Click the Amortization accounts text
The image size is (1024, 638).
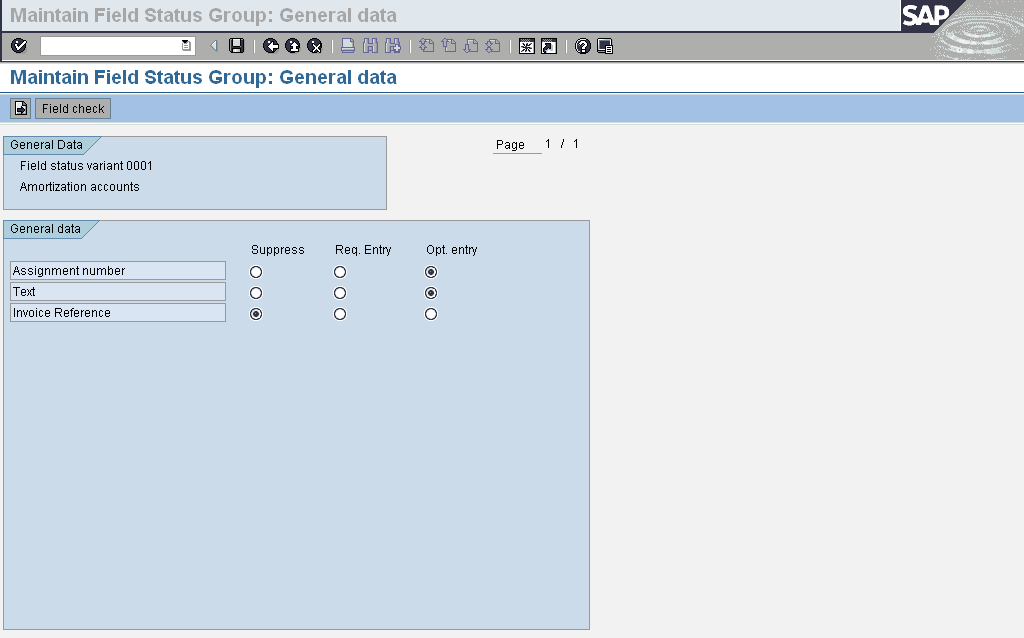pos(80,187)
